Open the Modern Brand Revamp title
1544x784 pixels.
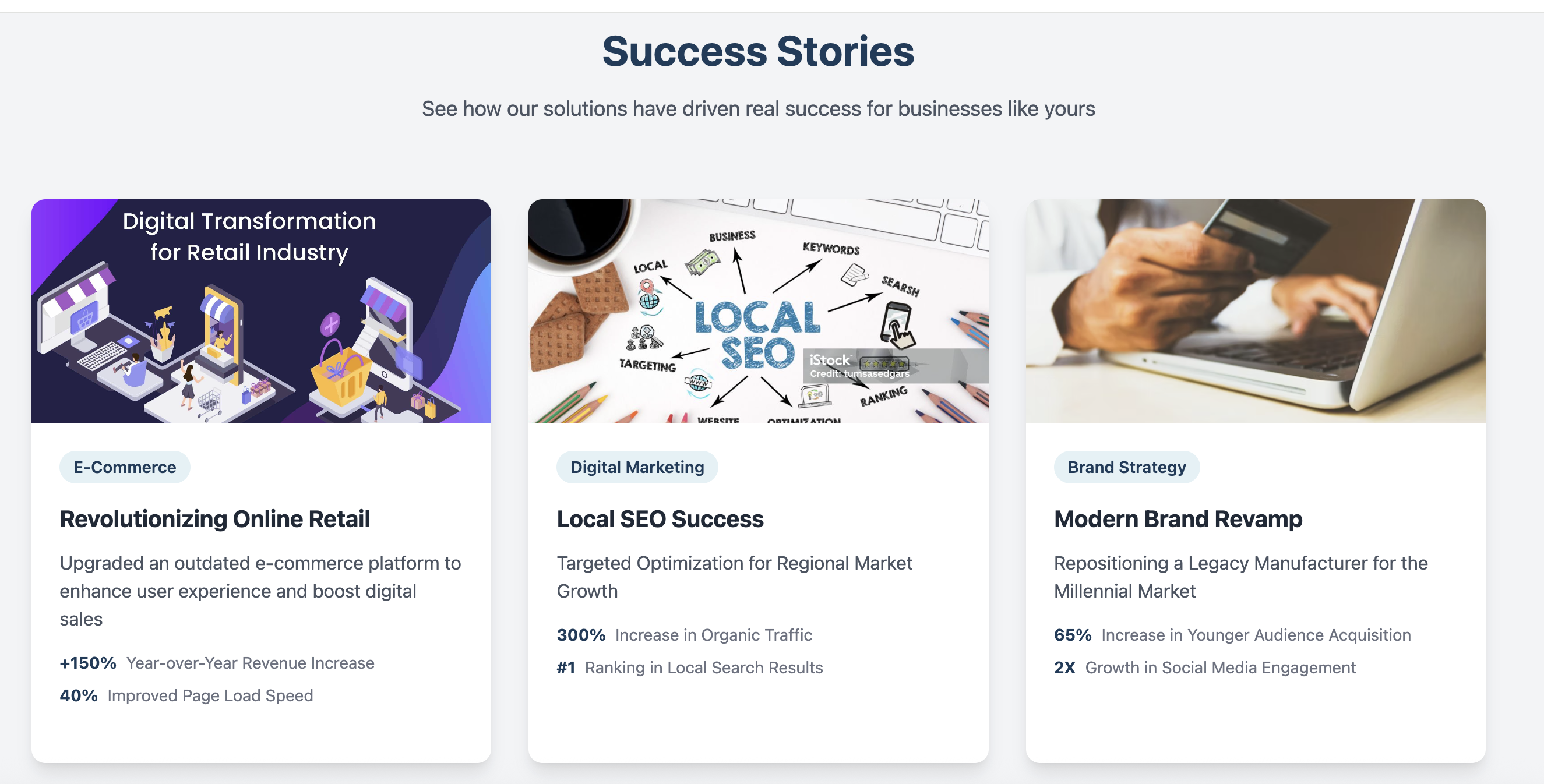pos(1178,519)
